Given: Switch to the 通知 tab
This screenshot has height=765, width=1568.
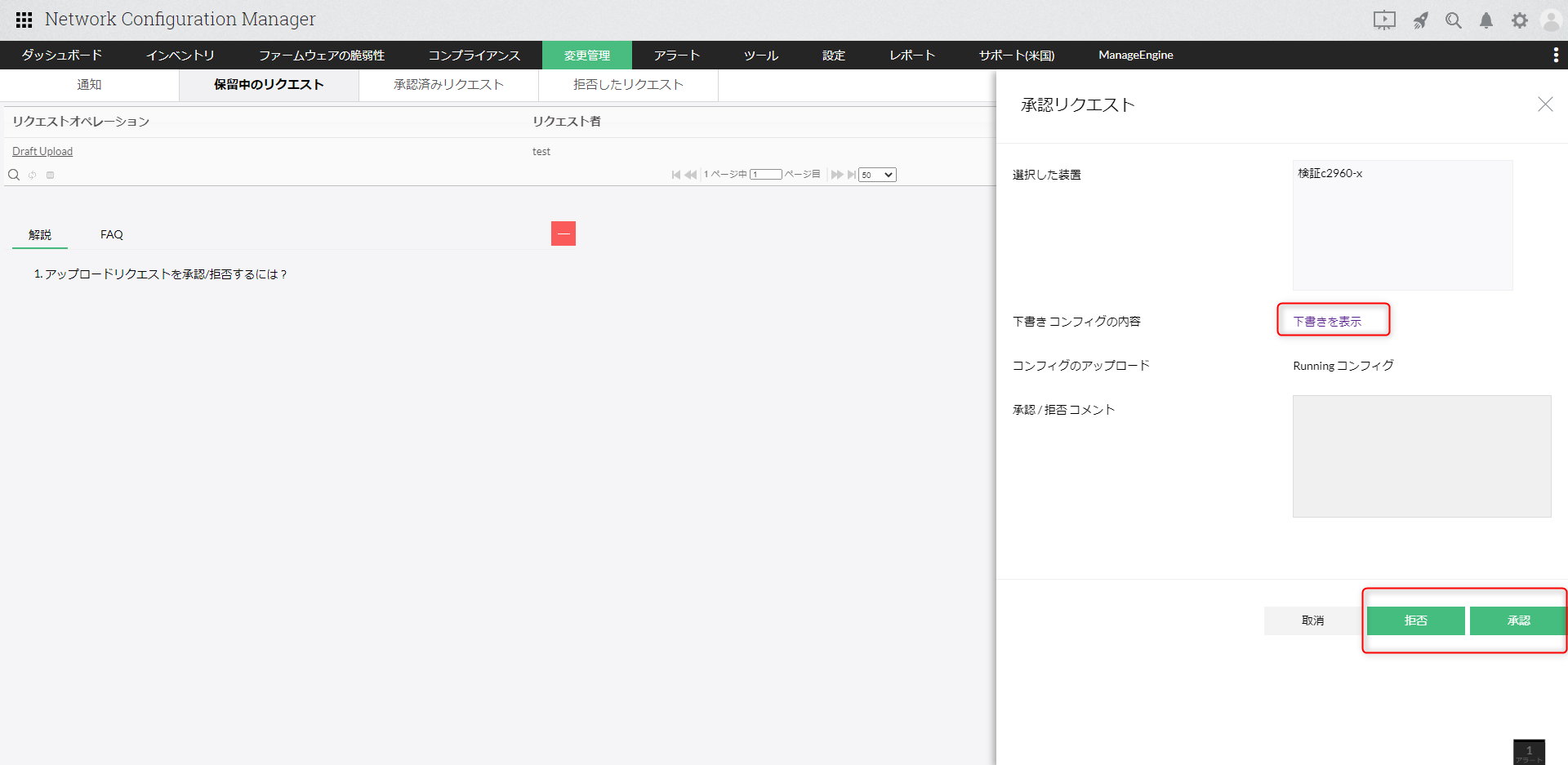Looking at the screenshot, I should click(90, 85).
